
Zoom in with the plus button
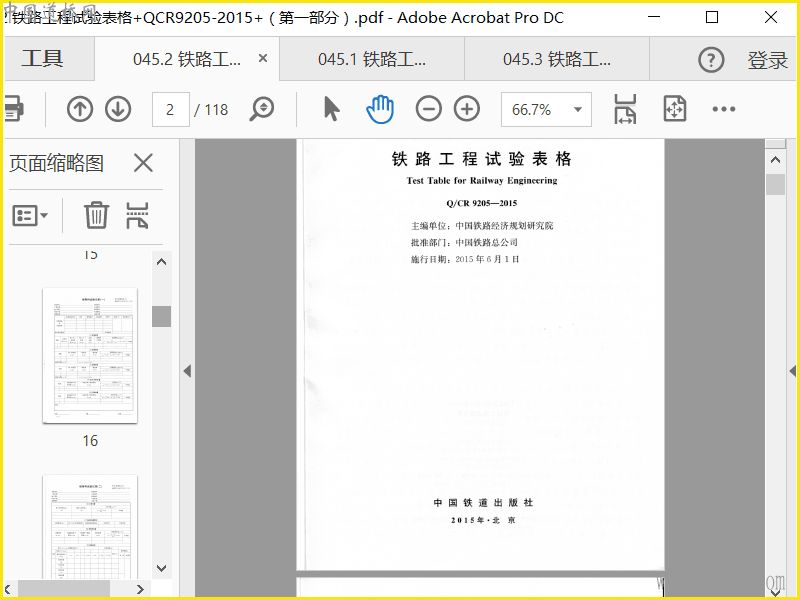click(x=467, y=109)
